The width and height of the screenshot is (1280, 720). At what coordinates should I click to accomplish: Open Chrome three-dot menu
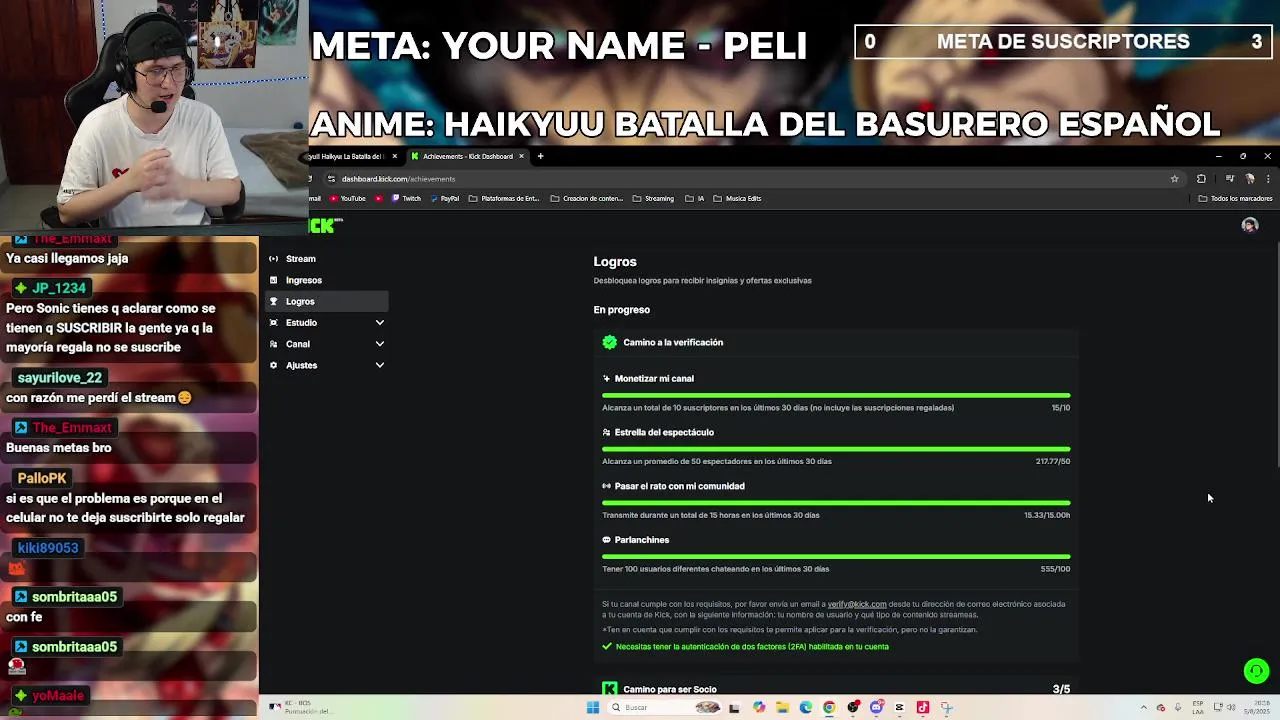(x=1268, y=179)
